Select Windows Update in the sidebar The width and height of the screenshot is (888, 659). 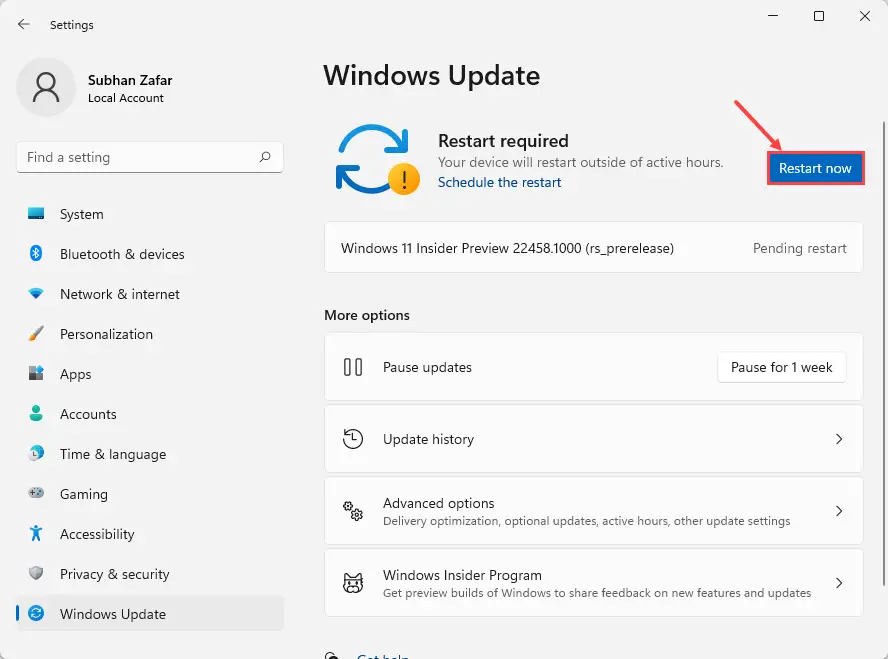coord(150,614)
